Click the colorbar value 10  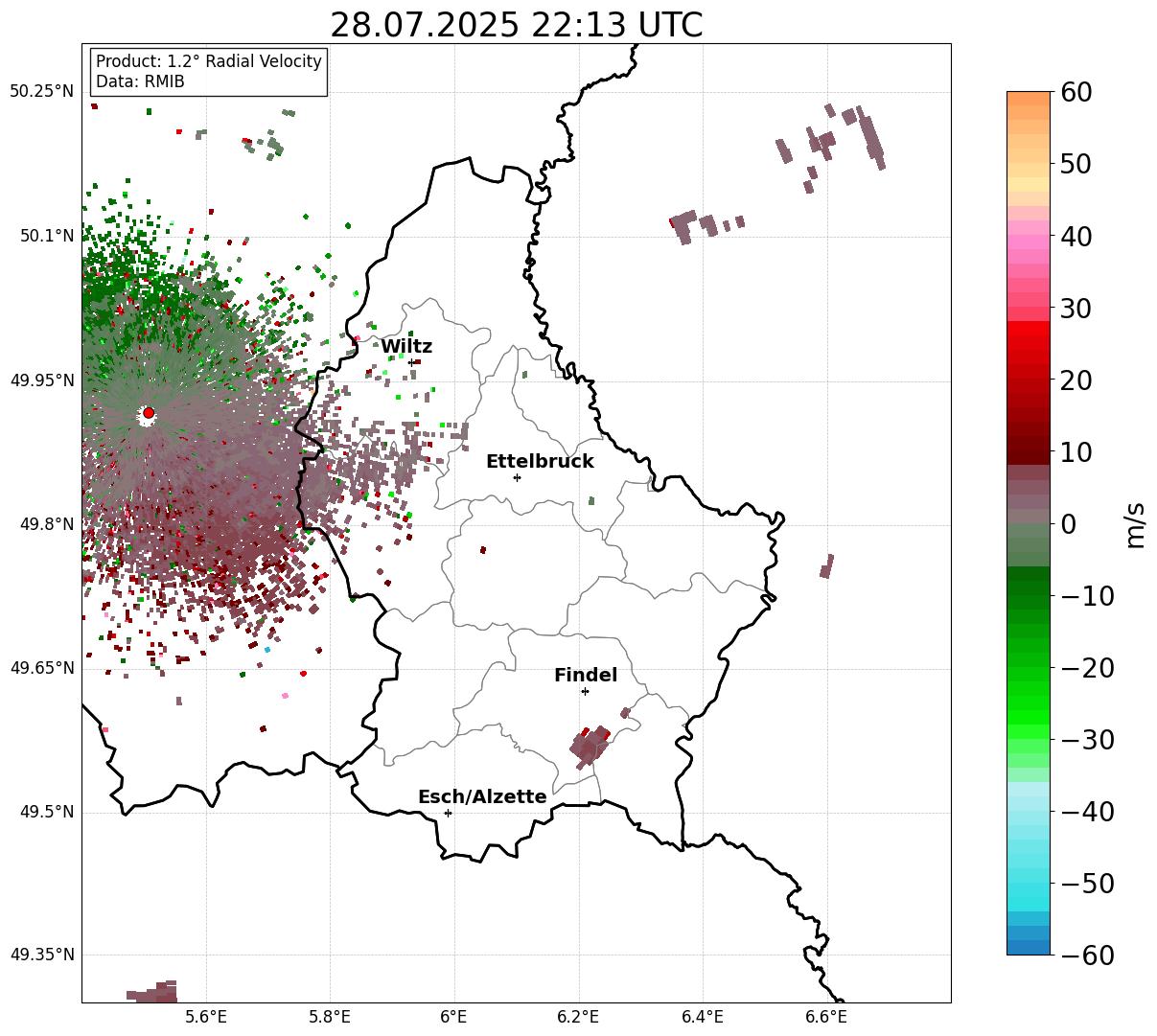tap(1077, 451)
